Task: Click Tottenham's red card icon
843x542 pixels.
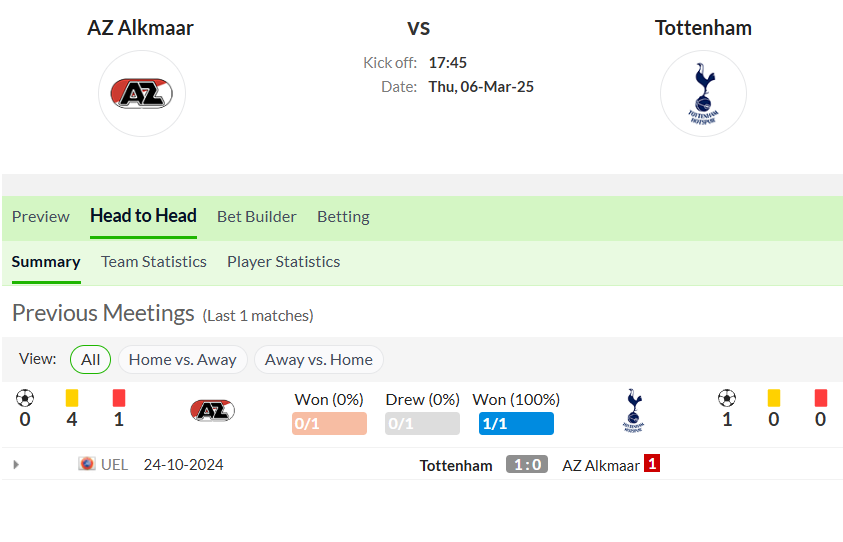Action: tap(821, 398)
